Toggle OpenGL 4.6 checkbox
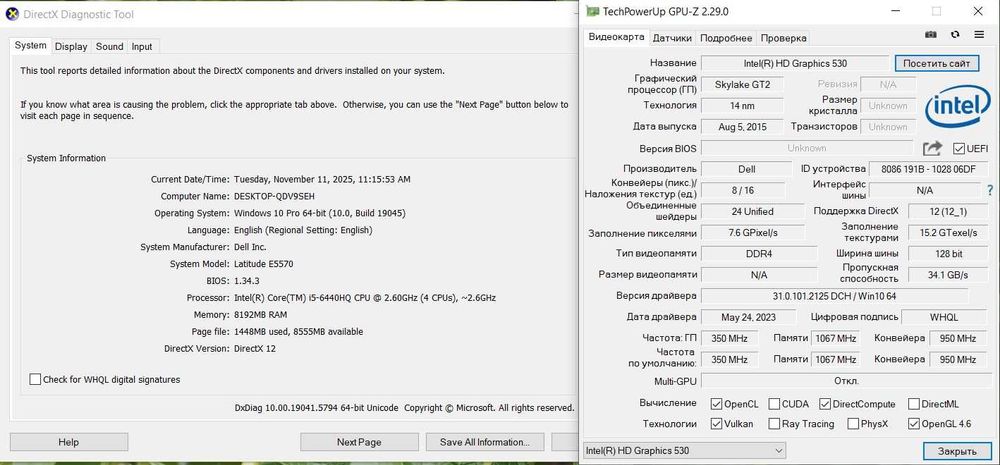1000x465 pixels. coord(913,424)
